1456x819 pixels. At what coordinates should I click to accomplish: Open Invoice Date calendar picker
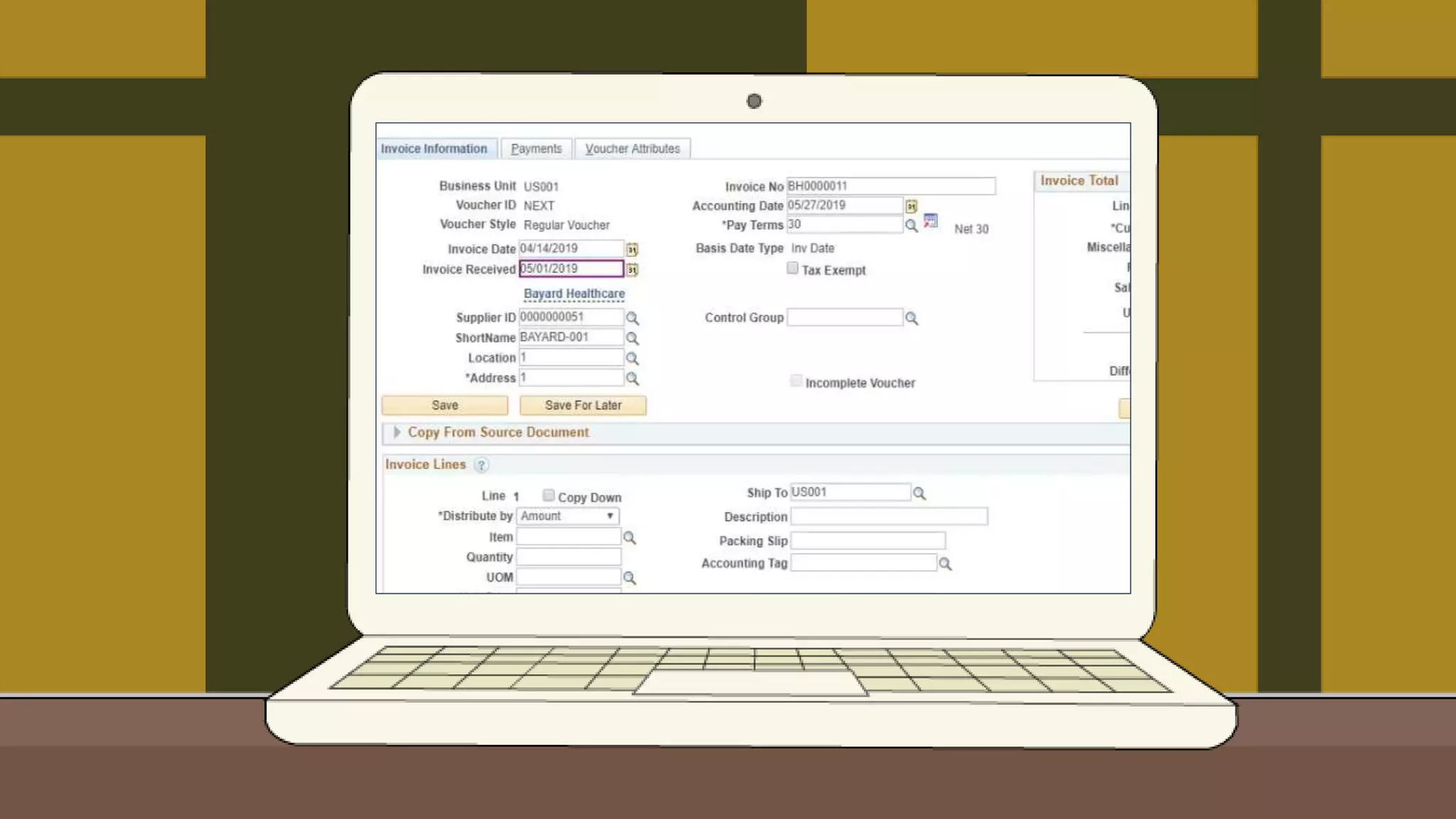pos(632,250)
